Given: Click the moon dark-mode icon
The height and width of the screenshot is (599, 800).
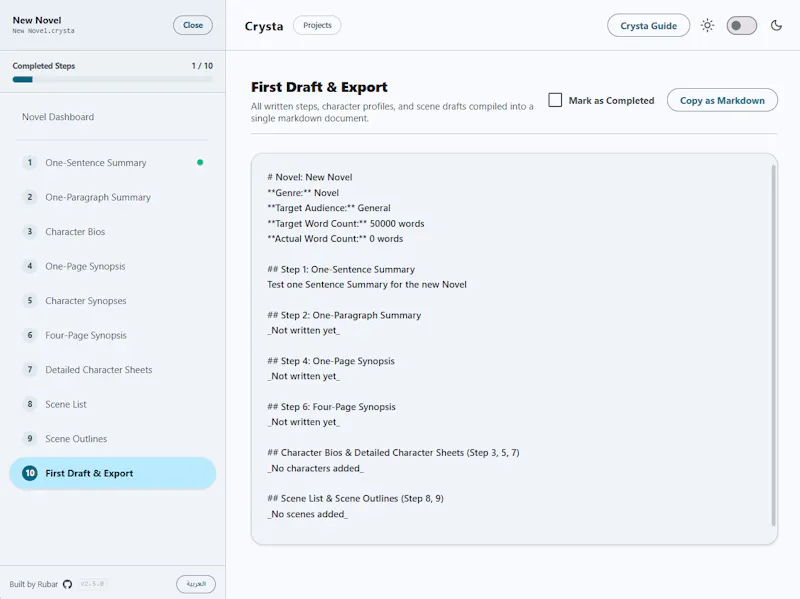Looking at the screenshot, I should [776, 25].
